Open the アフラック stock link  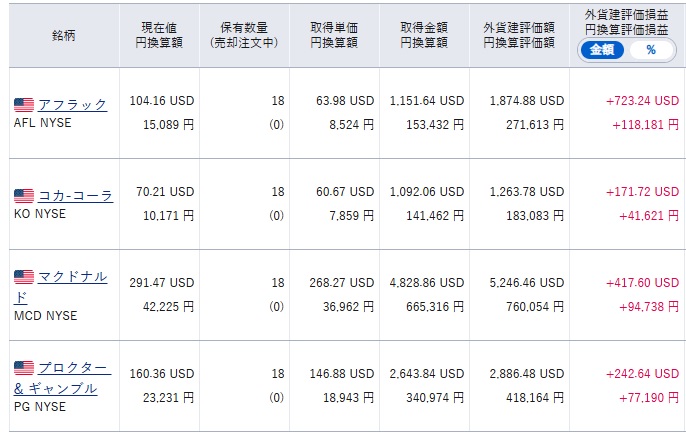coord(72,104)
